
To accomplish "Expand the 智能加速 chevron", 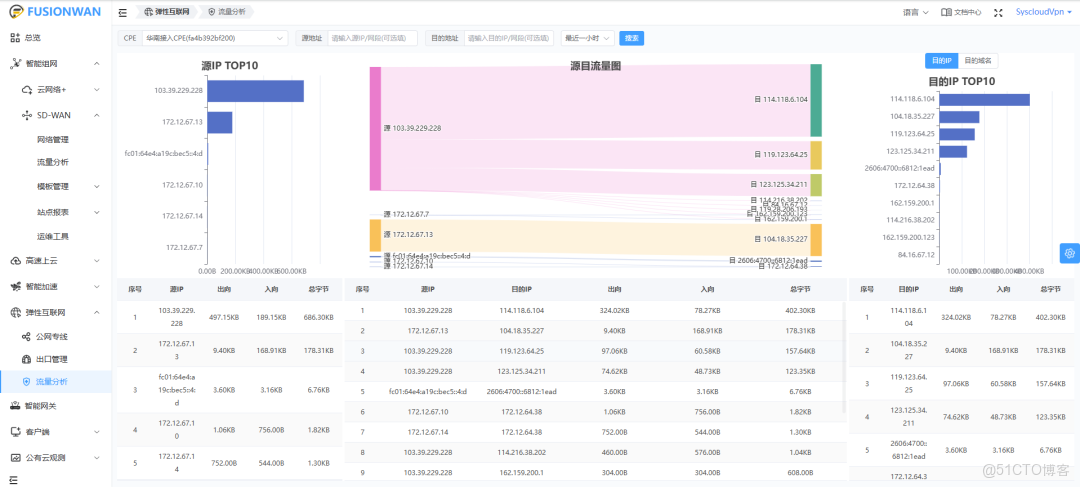I will click(x=96, y=286).
